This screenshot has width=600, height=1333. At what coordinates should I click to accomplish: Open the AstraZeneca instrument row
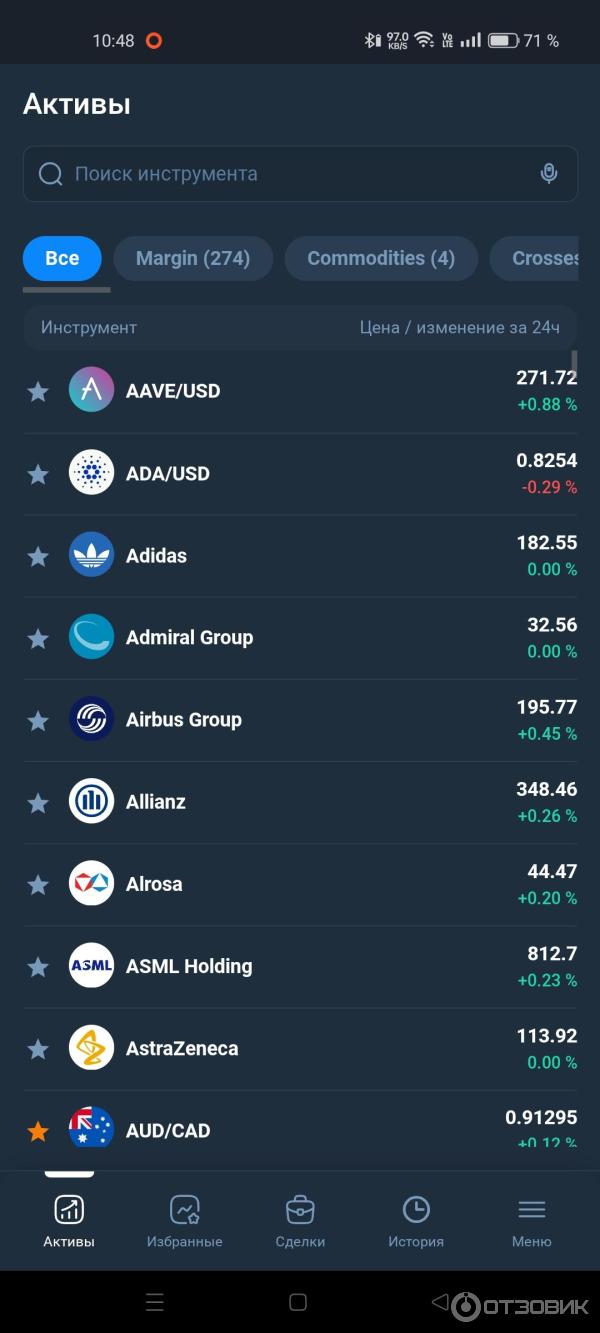coord(300,1049)
